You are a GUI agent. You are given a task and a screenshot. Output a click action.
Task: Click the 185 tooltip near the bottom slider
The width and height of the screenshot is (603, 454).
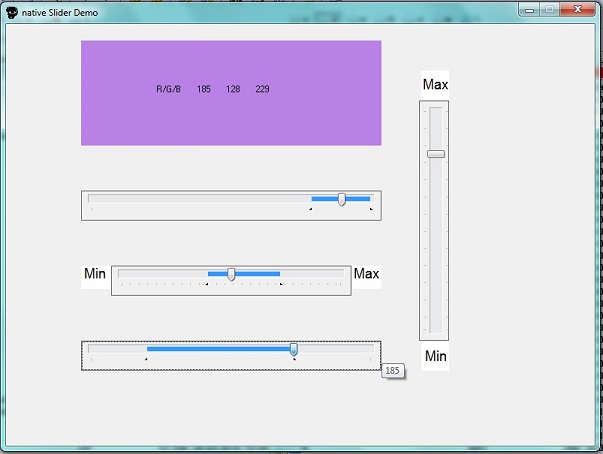392,371
